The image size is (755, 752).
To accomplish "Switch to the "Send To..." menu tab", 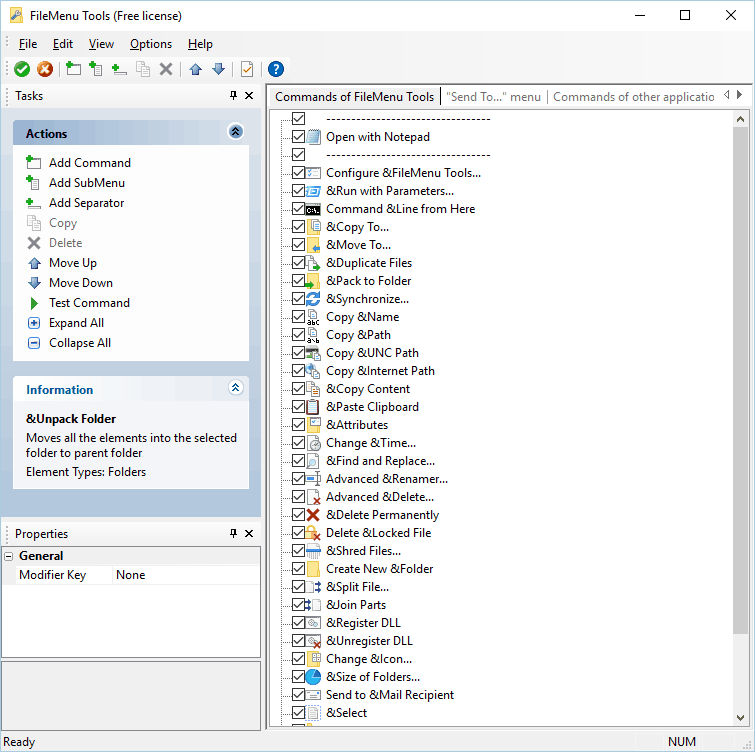I will [x=493, y=97].
